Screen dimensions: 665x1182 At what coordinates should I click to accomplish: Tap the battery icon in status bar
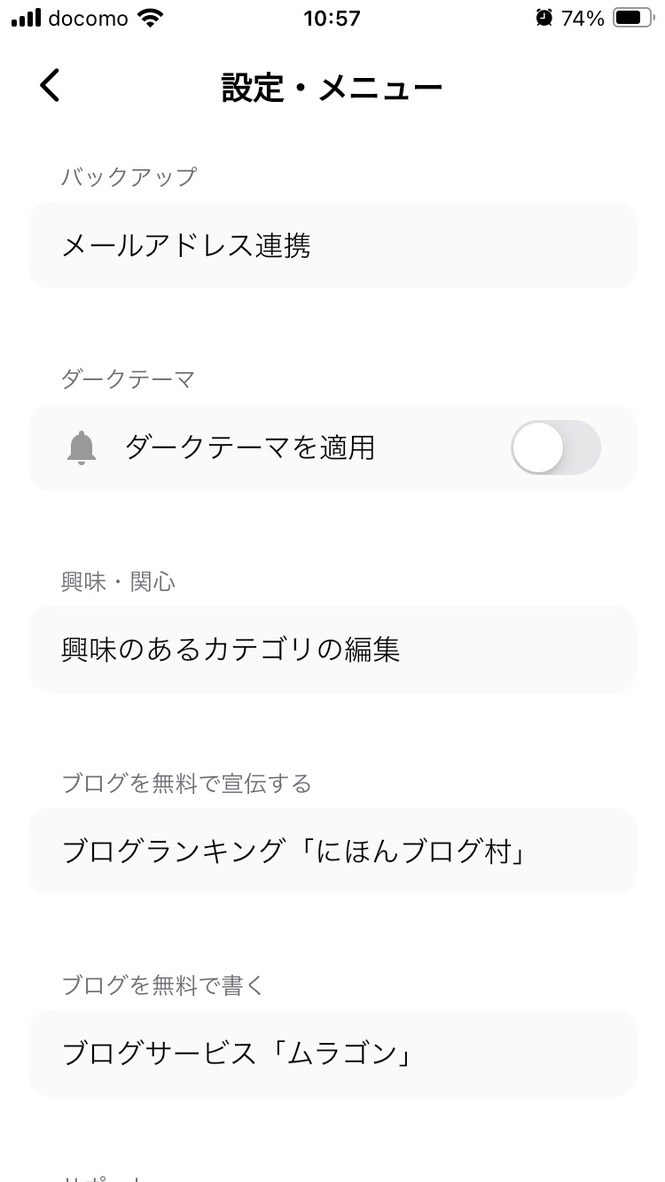coord(632,18)
